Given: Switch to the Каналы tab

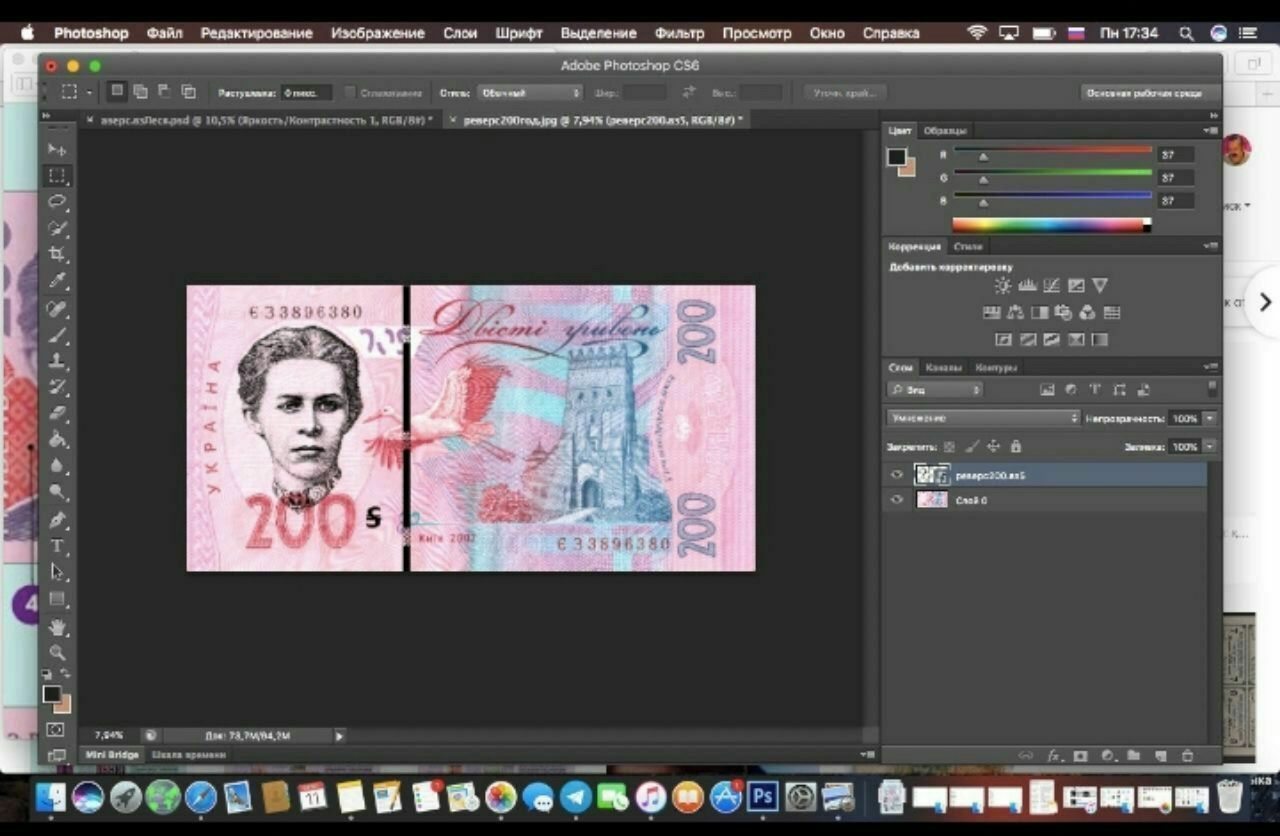Looking at the screenshot, I should click(943, 367).
